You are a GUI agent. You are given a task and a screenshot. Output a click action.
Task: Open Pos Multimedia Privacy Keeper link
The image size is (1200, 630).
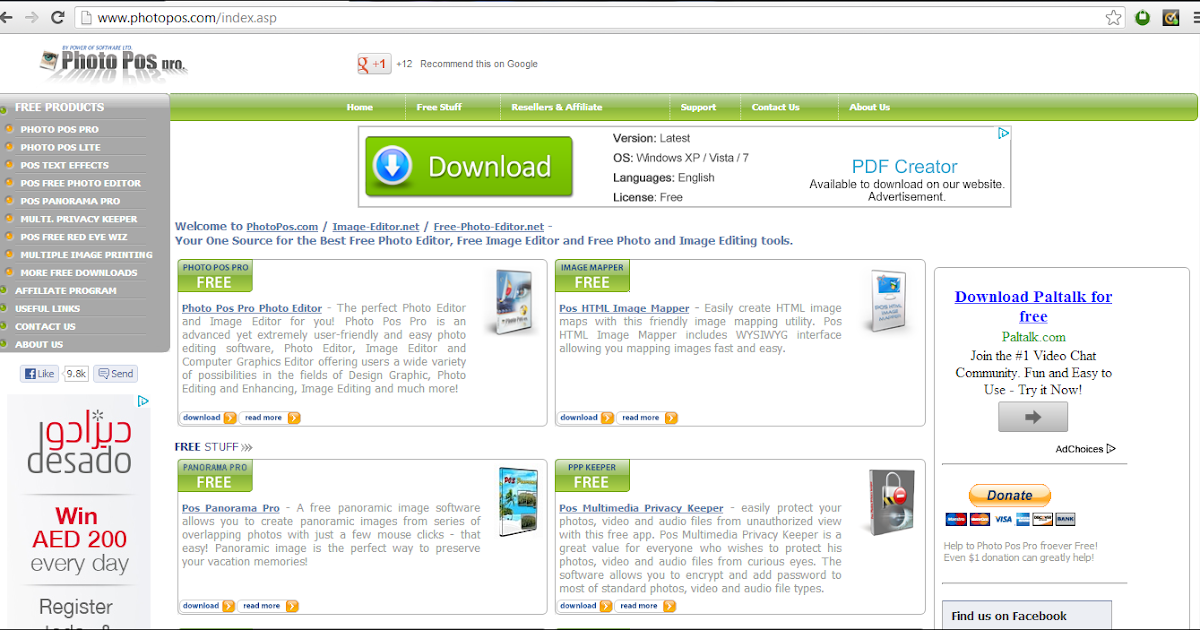click(x=641, y=508)
